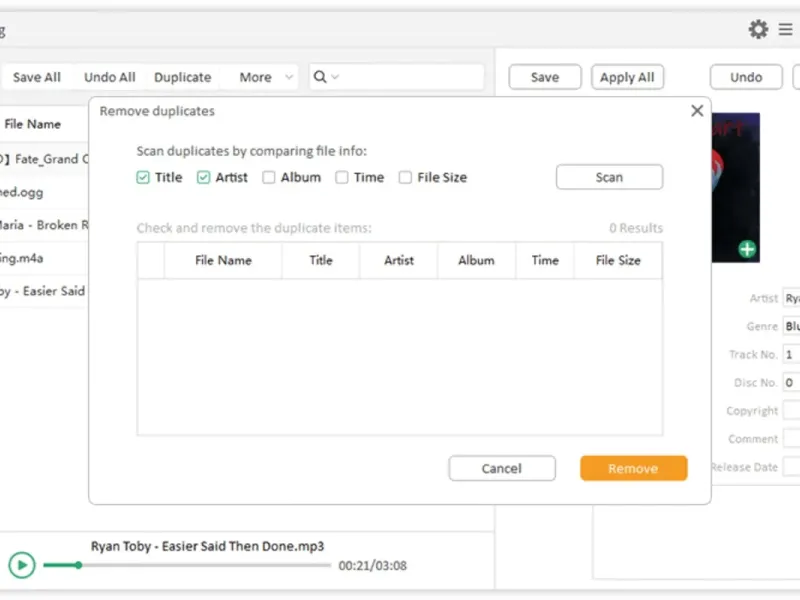
Task: Enable the Album comparison checkbox
Action: pos(269,178)
